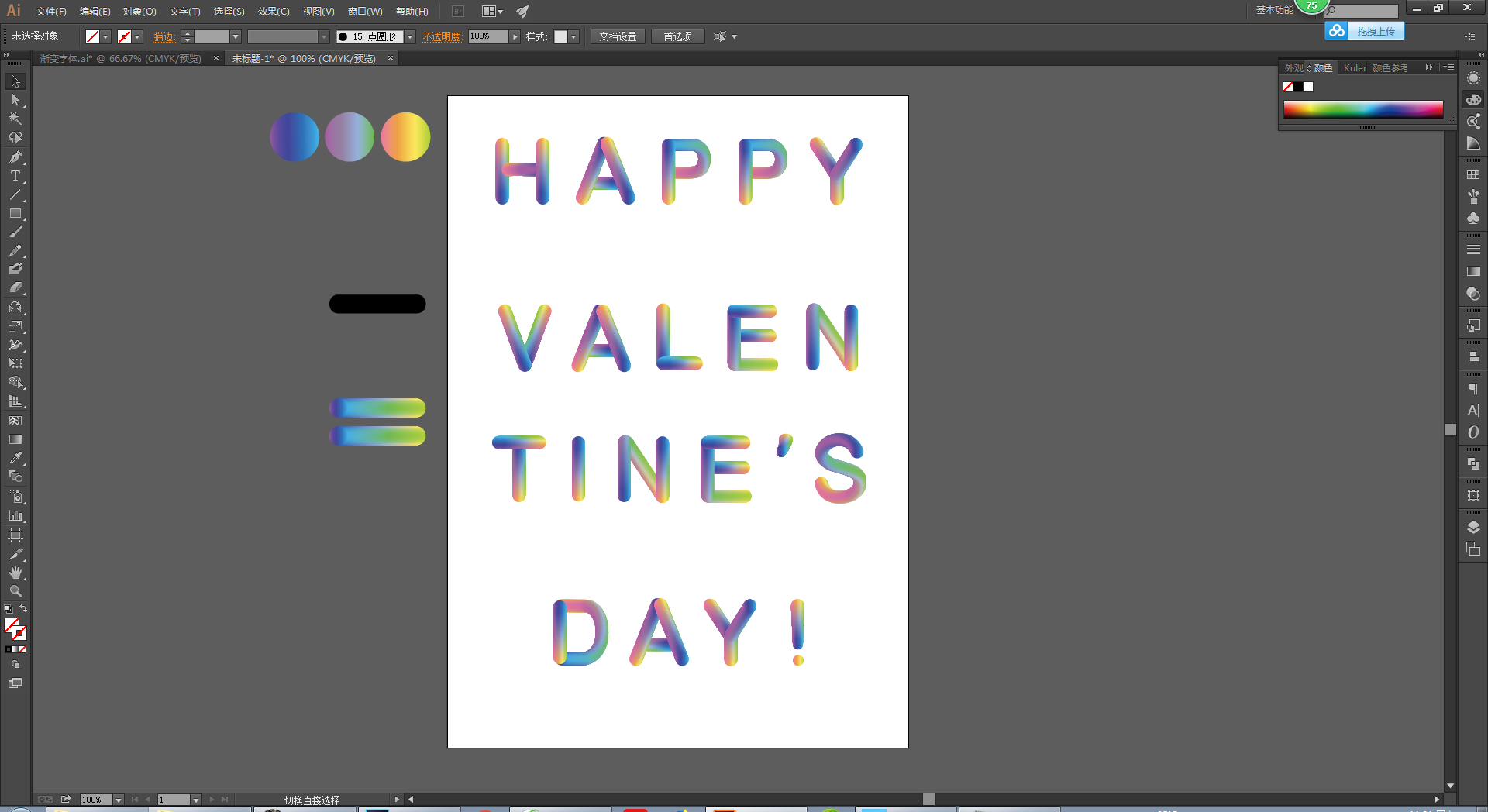Select the Pen tool
The image size is (1488, 812).
coord(15,157)
